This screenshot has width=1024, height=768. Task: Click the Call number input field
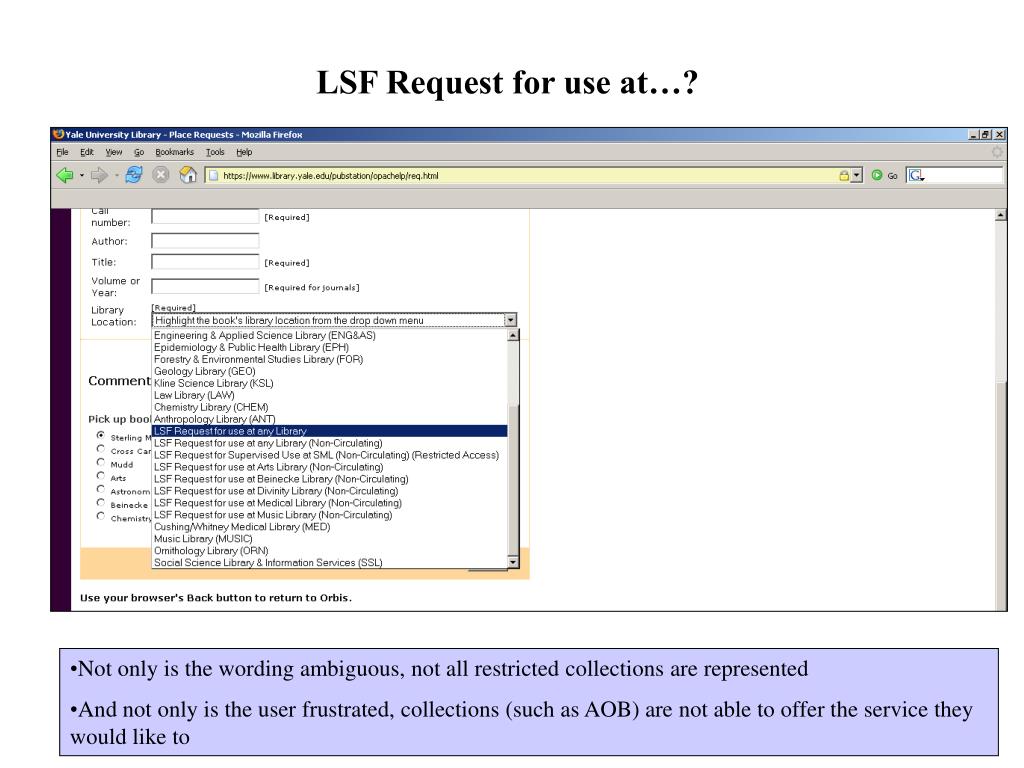point(205,217)
